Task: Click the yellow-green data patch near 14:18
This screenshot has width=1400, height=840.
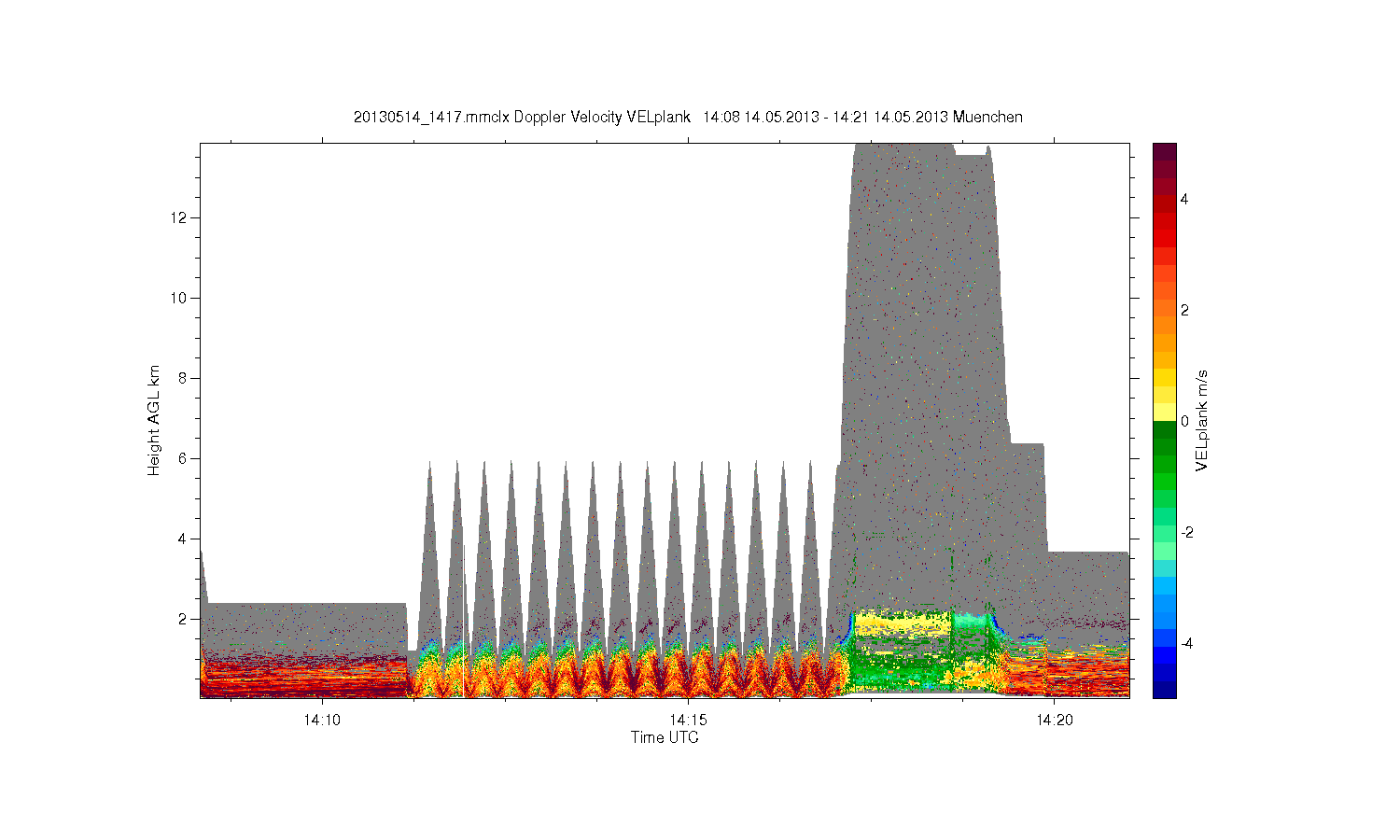Action: click(902, 623)
